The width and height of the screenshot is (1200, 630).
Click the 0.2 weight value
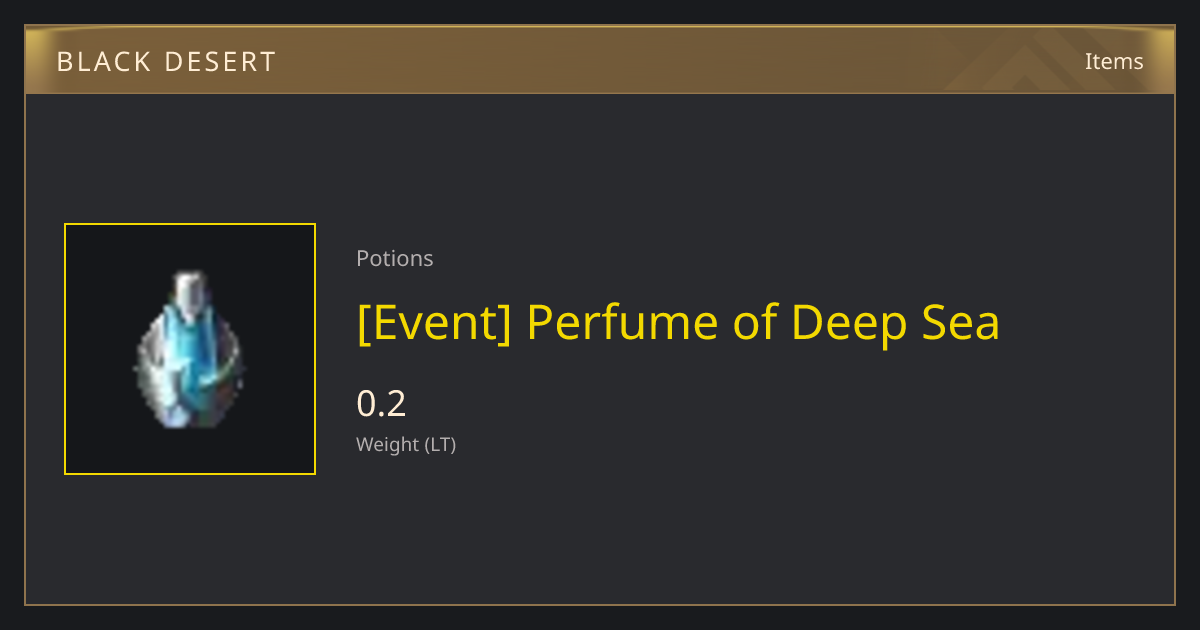(381, 404)
